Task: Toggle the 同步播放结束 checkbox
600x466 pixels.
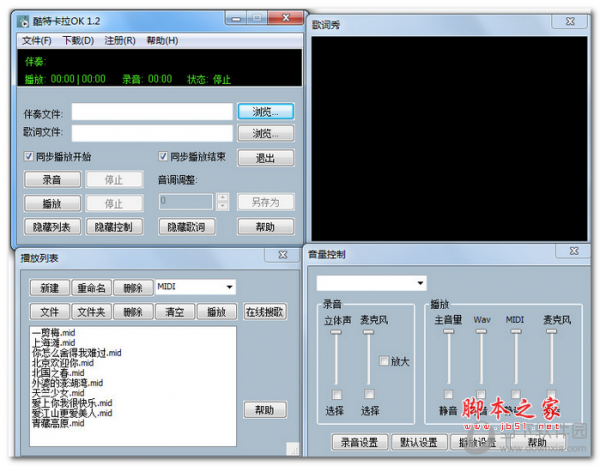Action: (163, 156)
